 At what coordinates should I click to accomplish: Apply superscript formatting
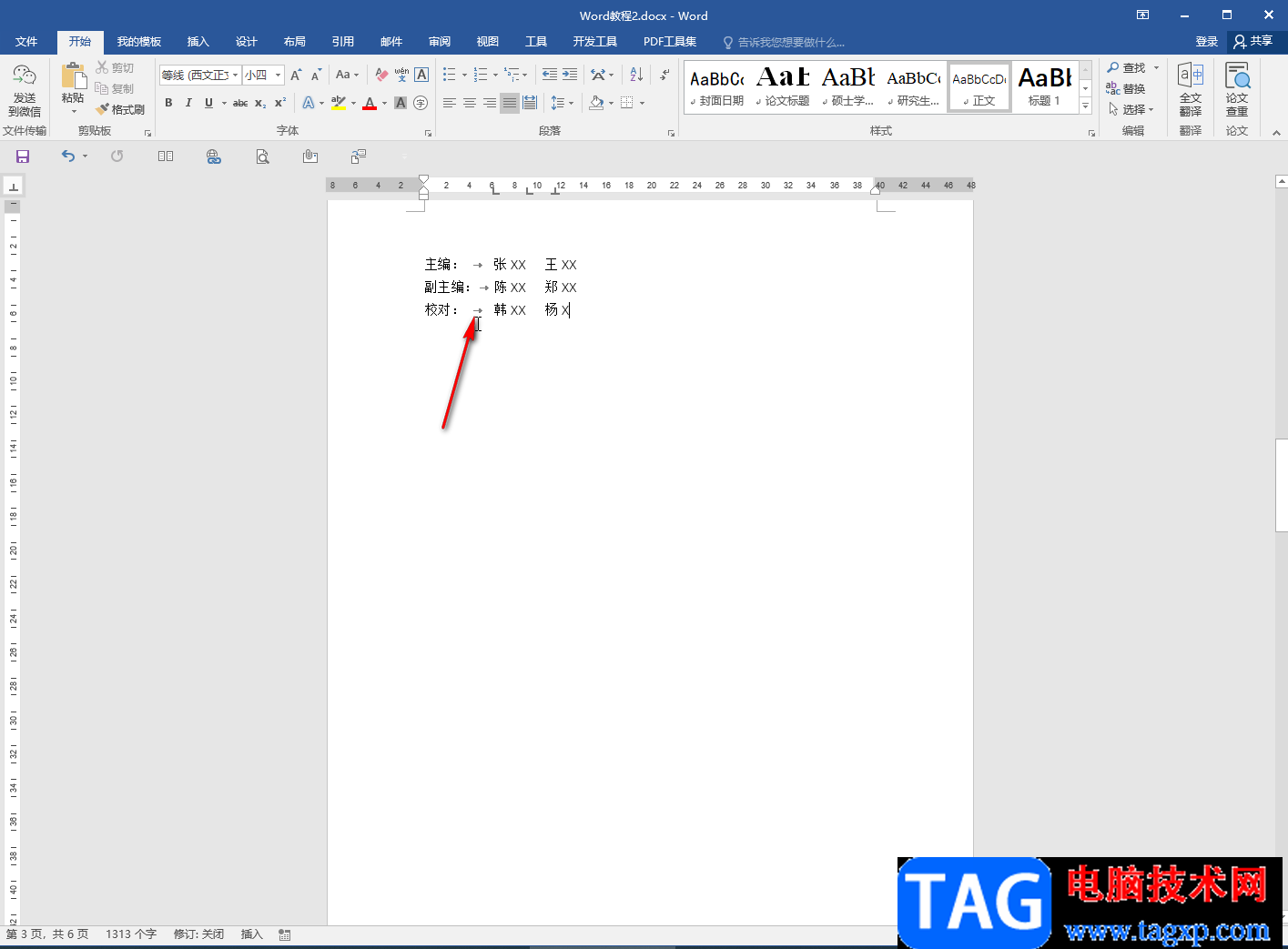(x=280, y=103)
